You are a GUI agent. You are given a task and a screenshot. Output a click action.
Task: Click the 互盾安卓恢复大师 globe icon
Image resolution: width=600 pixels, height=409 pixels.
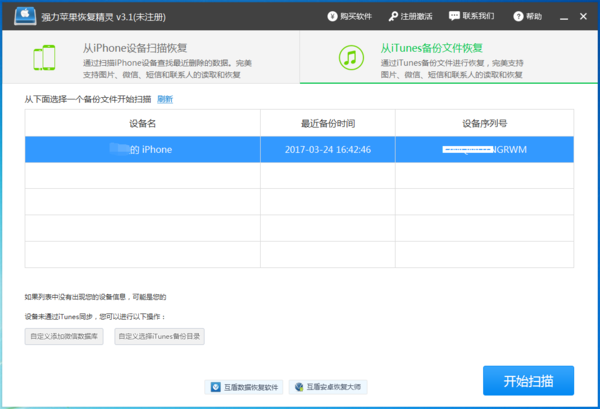(x=299, y=387)
